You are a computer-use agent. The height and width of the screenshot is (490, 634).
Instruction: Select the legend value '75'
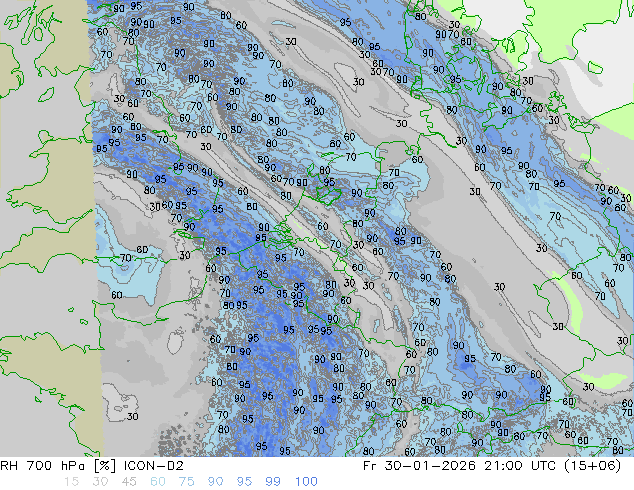click(x=186, y=482)
